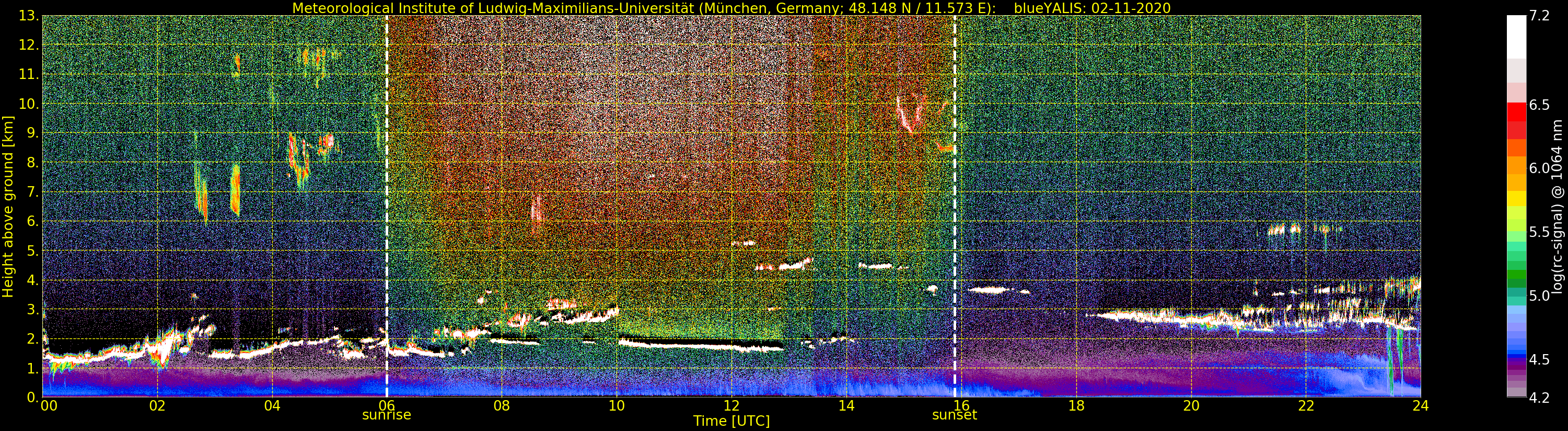Click the "00" time axis tick label
Screen dimensions: 1568x431
coord(49,406)
